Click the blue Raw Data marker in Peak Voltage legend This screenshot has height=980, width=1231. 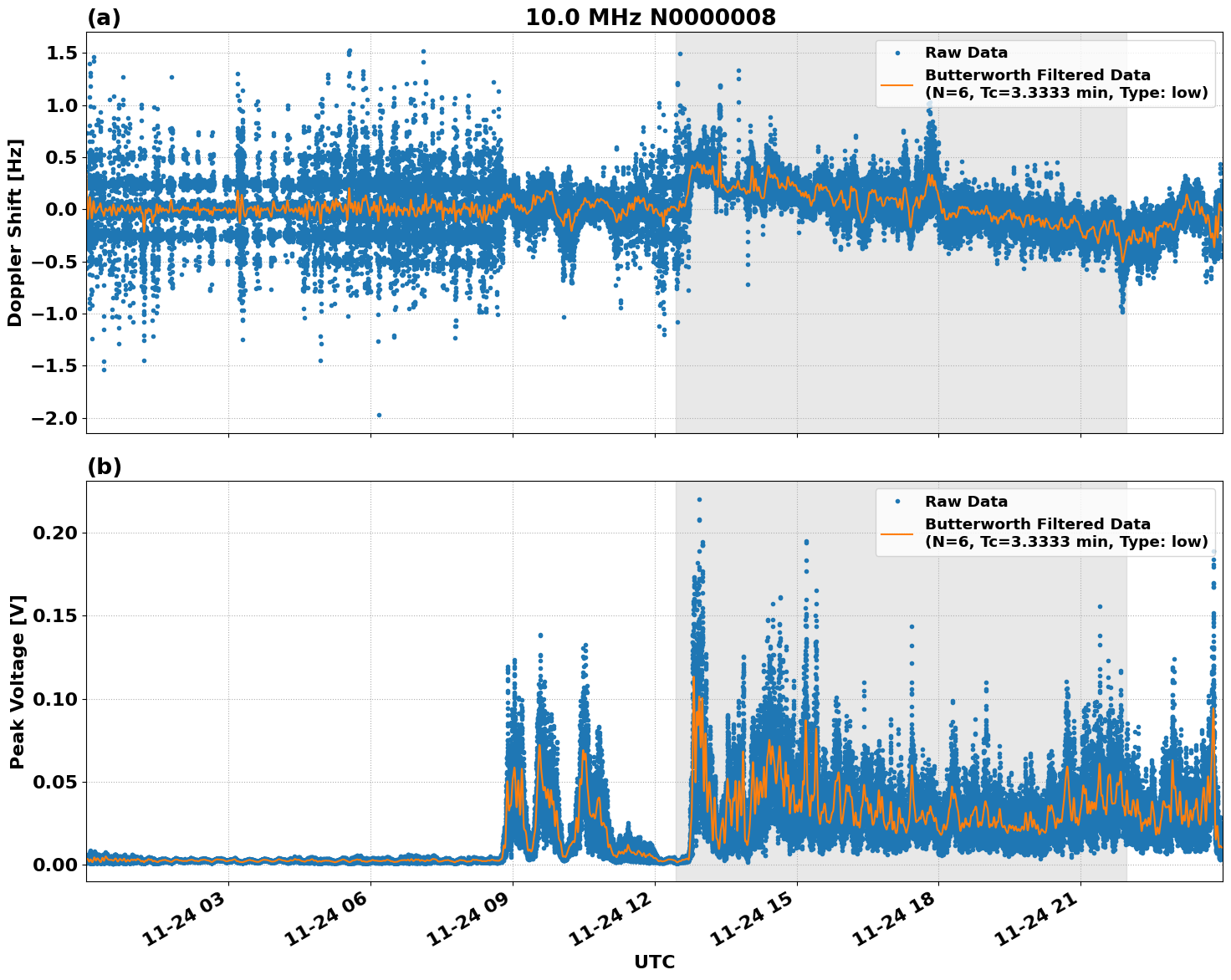(897, 502)
